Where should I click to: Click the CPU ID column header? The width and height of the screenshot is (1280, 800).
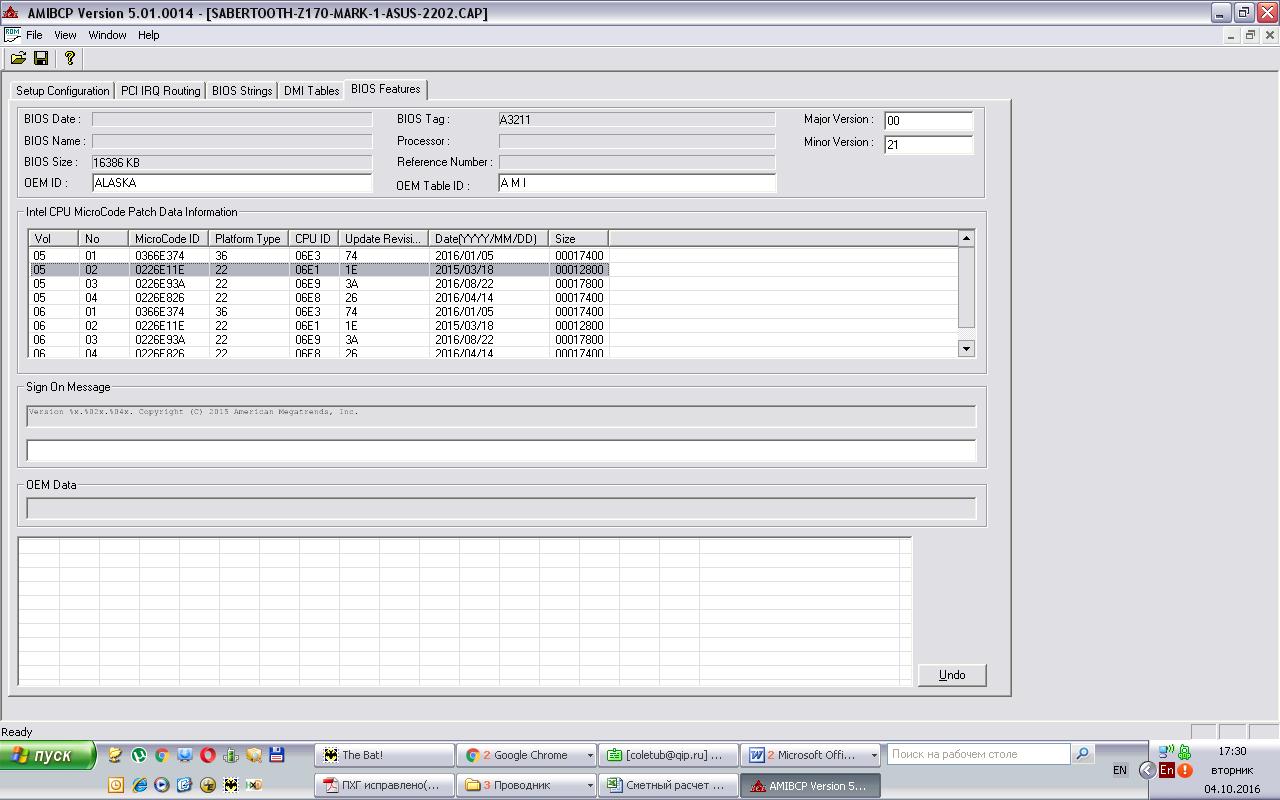pyautogui.click(x=313, y=239)
